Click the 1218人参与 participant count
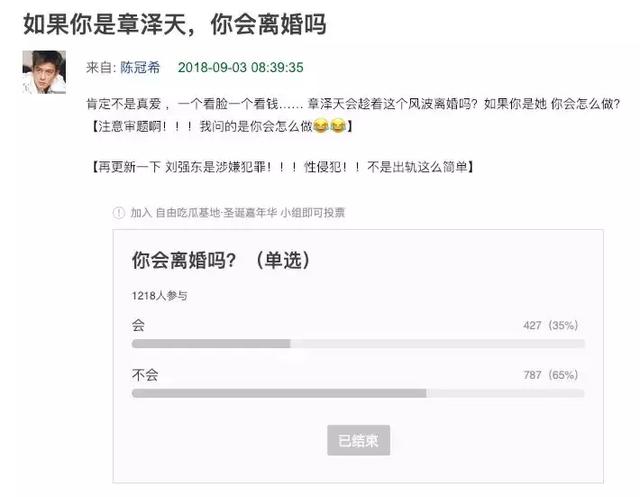640x497 pixels. tap(159, 296)
